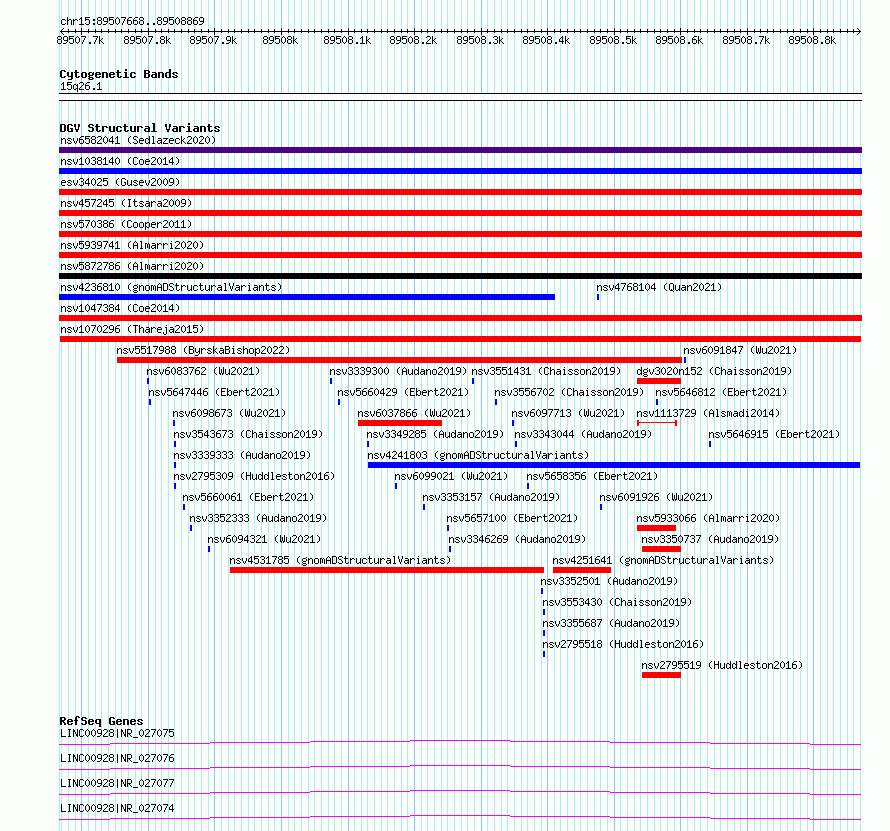Select the nsv5517988 (ByrskaBishop2022) label
Screen dimensions: 890x831
(203, 350)
